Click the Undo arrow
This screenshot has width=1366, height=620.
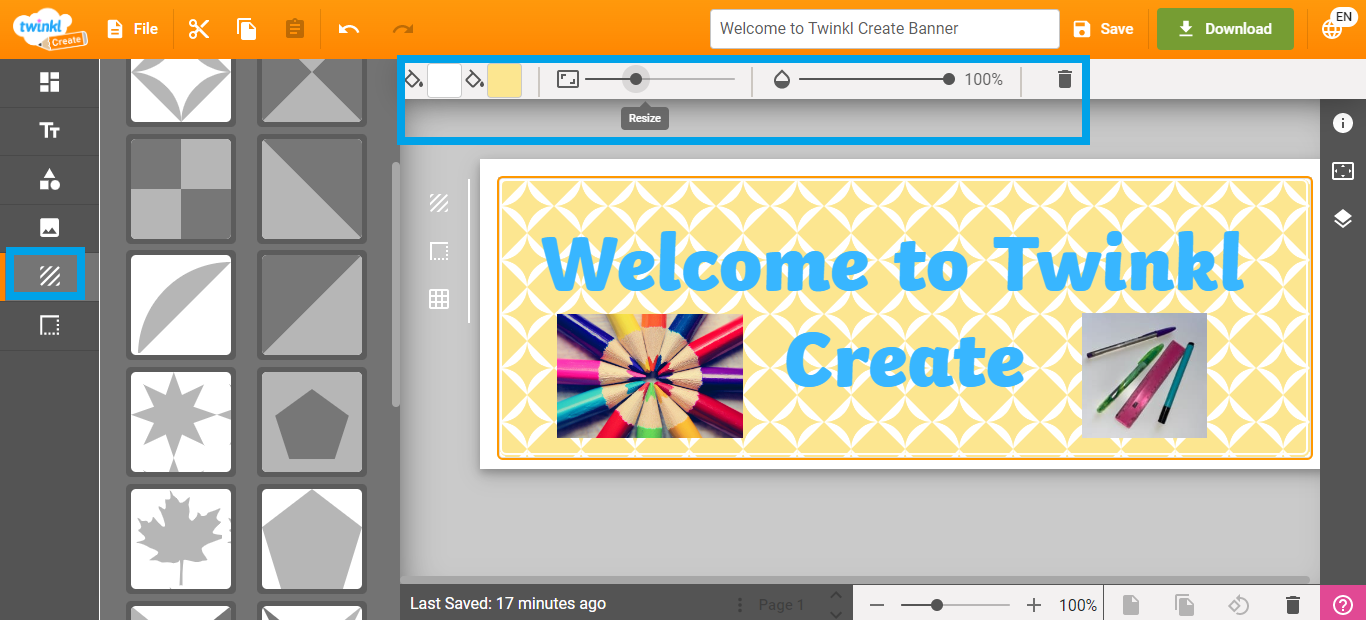click(349, 29)
